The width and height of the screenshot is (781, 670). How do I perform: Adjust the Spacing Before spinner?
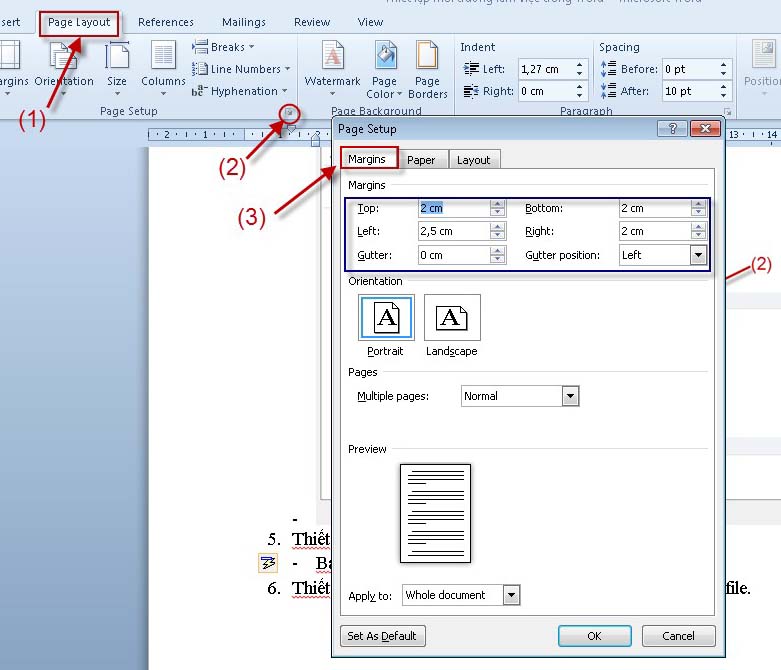[723, 69]
